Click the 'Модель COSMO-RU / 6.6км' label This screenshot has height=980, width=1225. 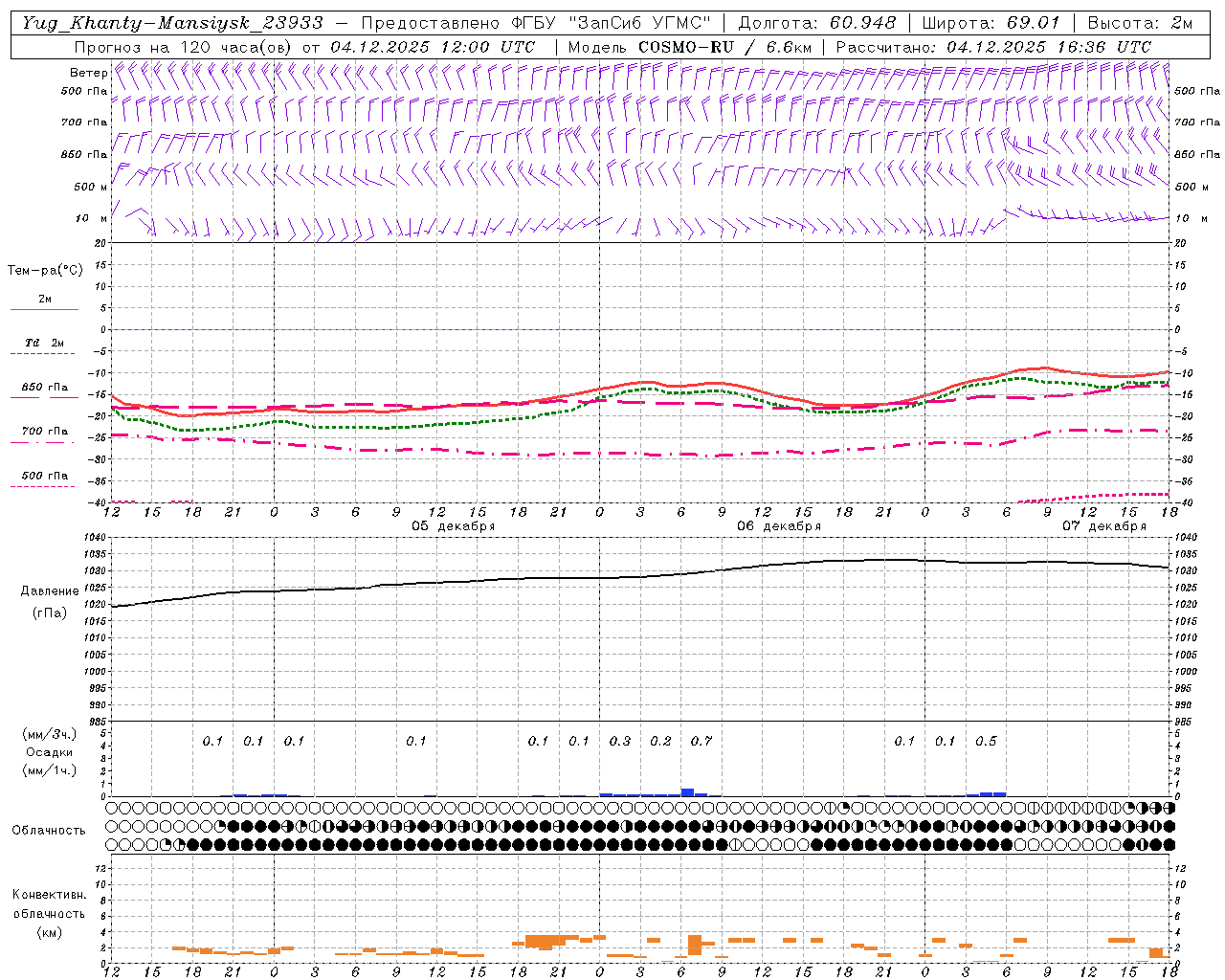click(690, 47)
